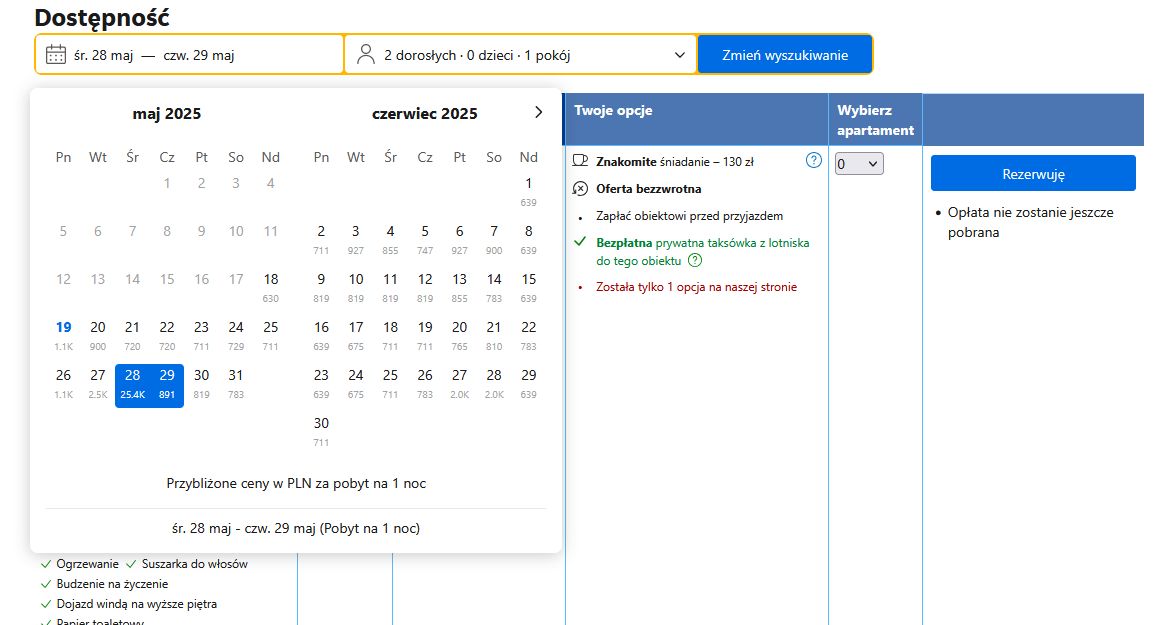Screen dimensions: 1157x625
Task: Click the breakfast info question mark icon
Action: pyautogui.click(x=813, y=161)
